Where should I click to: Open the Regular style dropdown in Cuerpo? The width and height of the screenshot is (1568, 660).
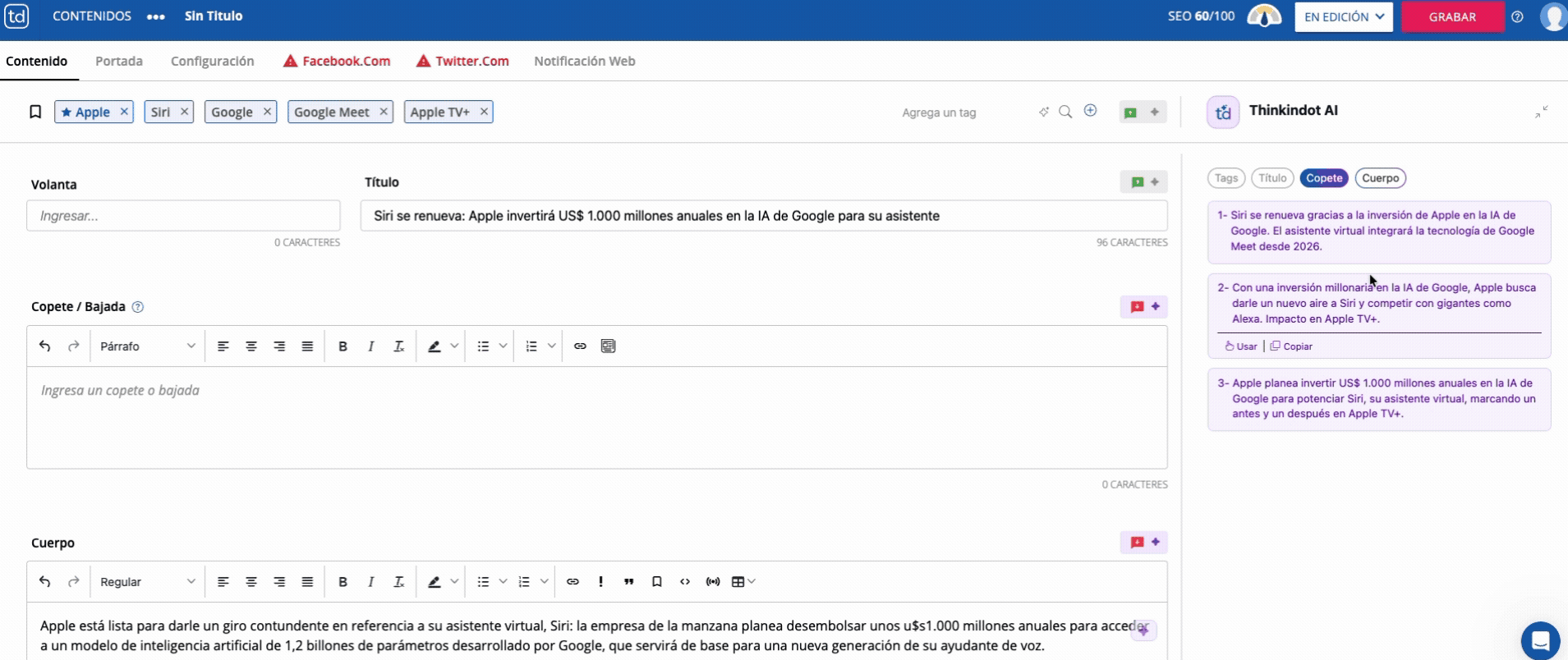[x=147, y=582]
